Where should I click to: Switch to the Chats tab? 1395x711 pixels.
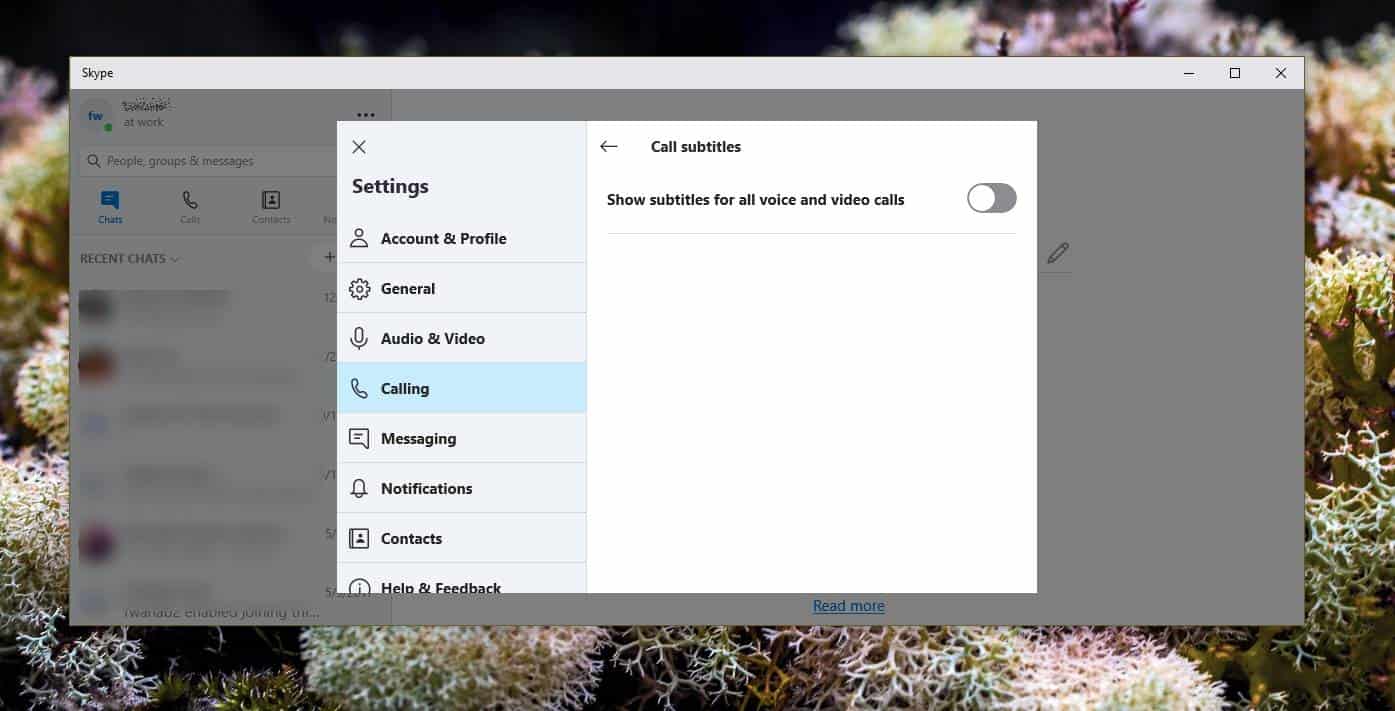pyautogui.click(x=110, y=207)
